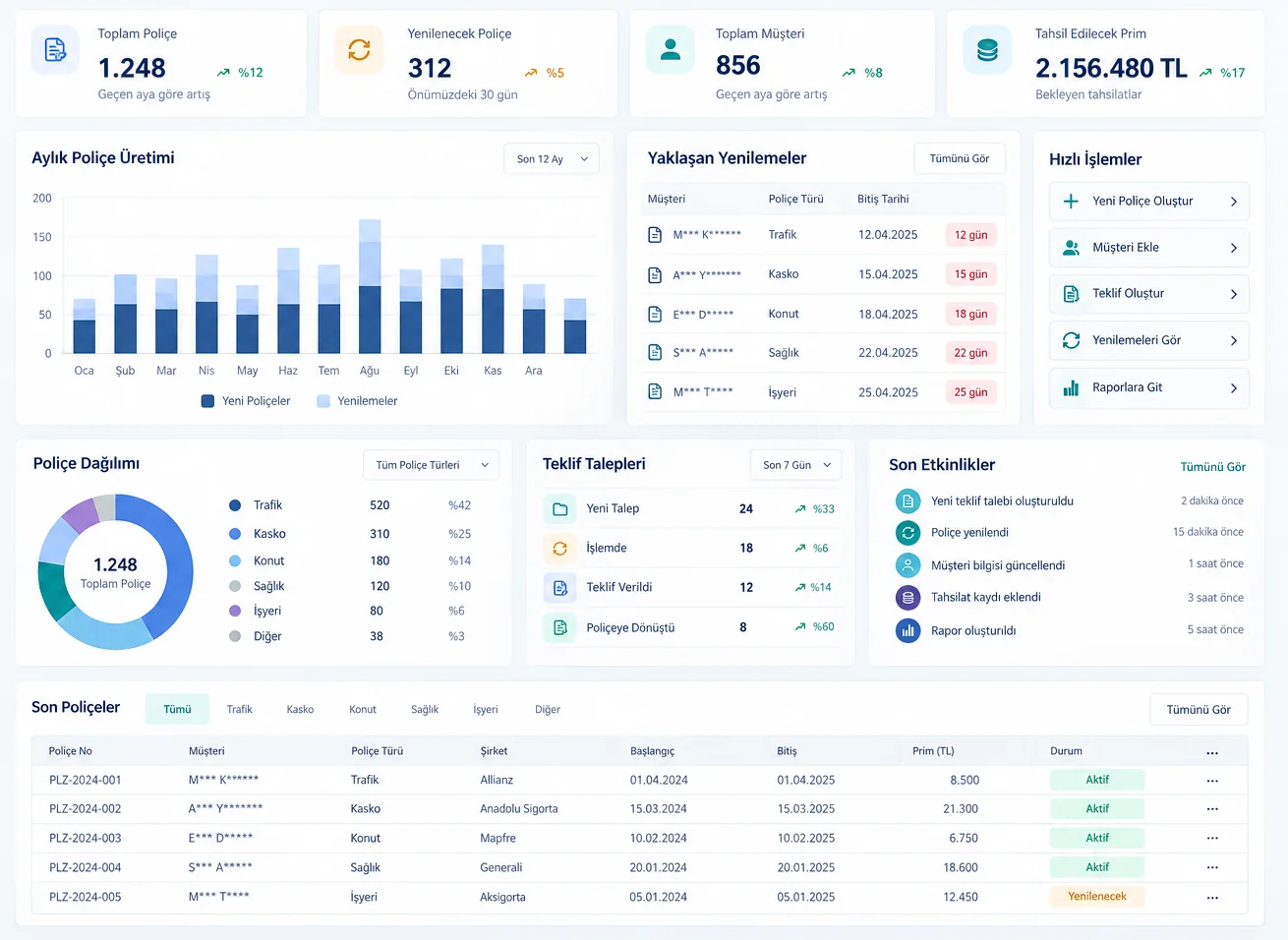Click the 12 gün renewal badge
This screenshot has height=940, width=1288.
[x=970, y=235]
